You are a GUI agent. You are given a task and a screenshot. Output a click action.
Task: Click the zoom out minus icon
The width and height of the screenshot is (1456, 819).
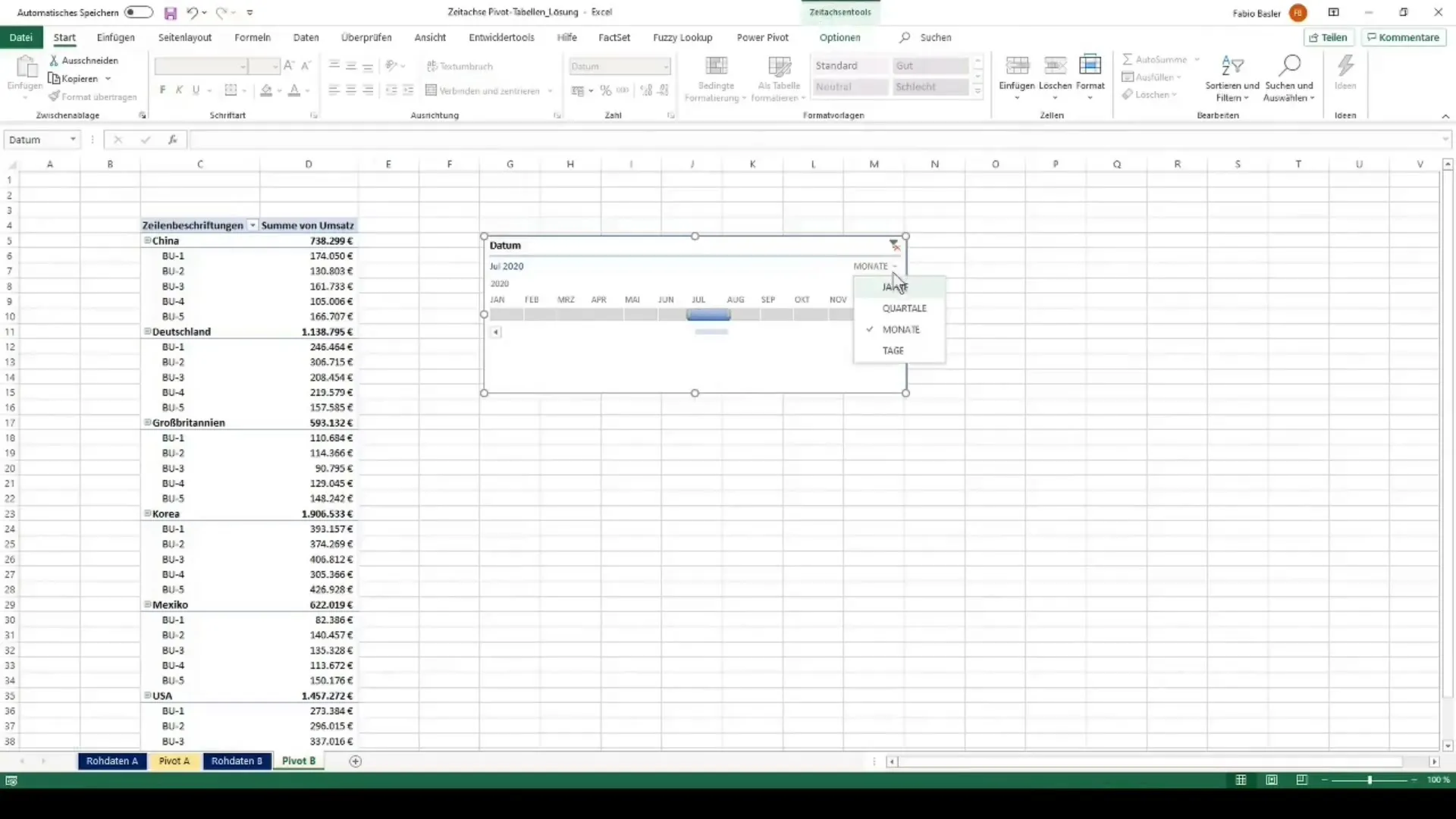(1325, 780)
